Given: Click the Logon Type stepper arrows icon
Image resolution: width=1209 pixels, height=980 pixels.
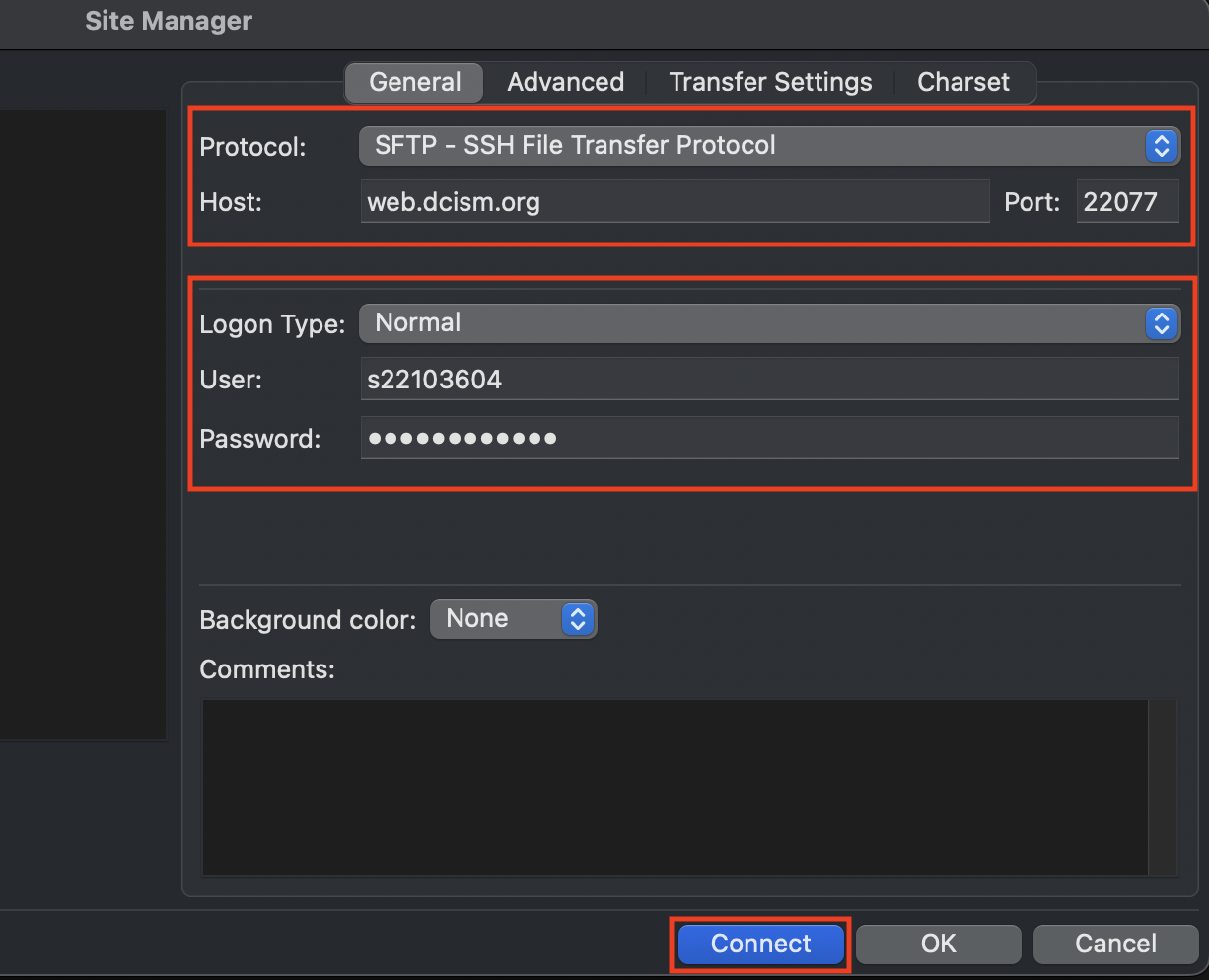Looking at the screenshot, I should click(x=1162, y=323).
